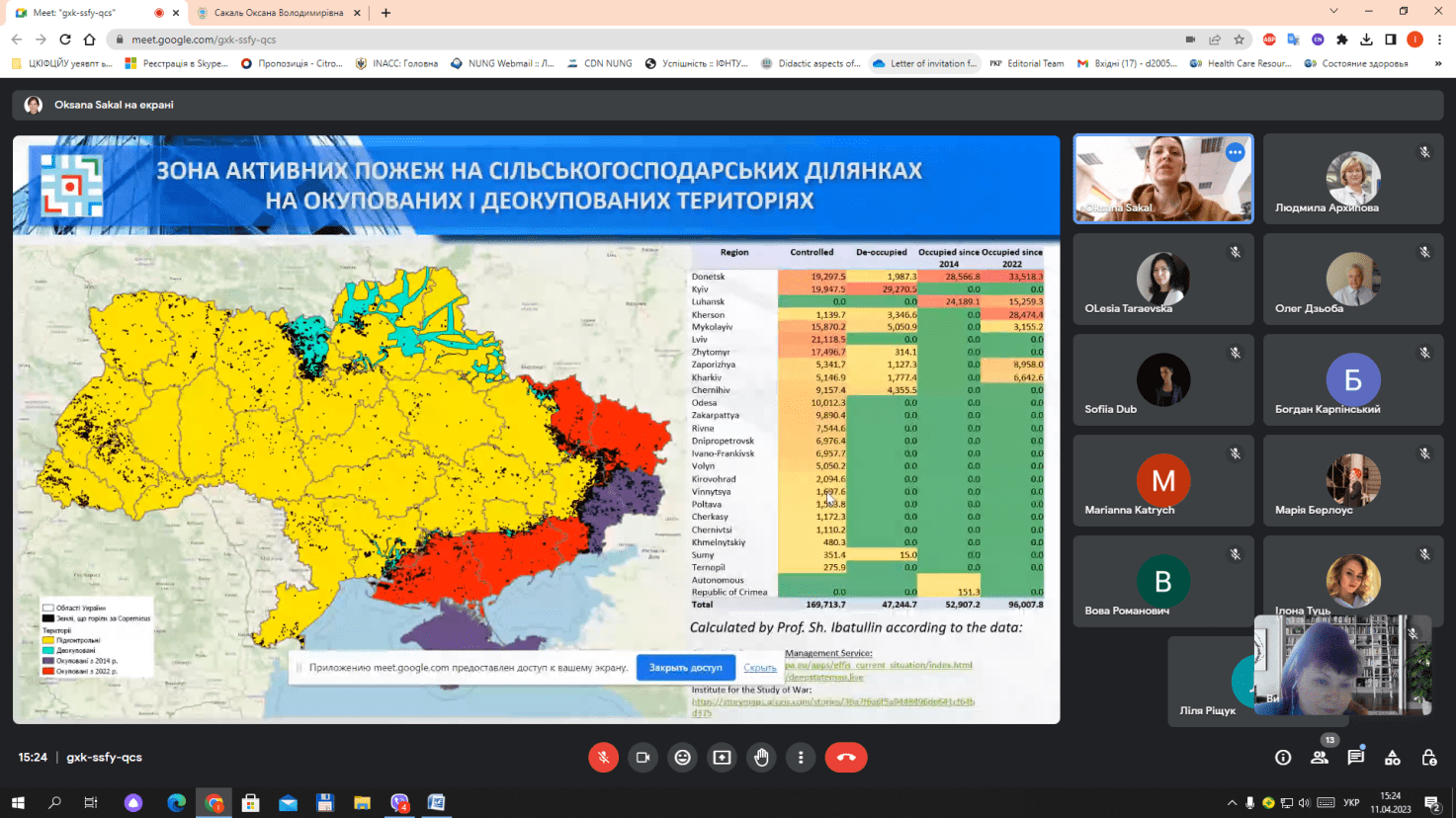Show the participants list
This screenshot has height=818, width=1456.
click(1319, 757)
